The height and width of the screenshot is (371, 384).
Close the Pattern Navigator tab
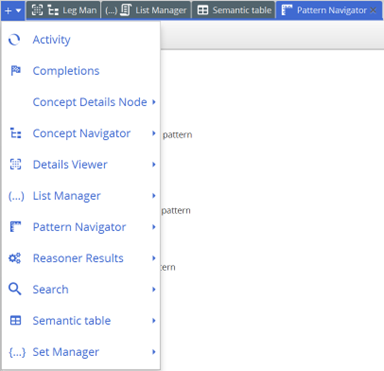(373, 10)
